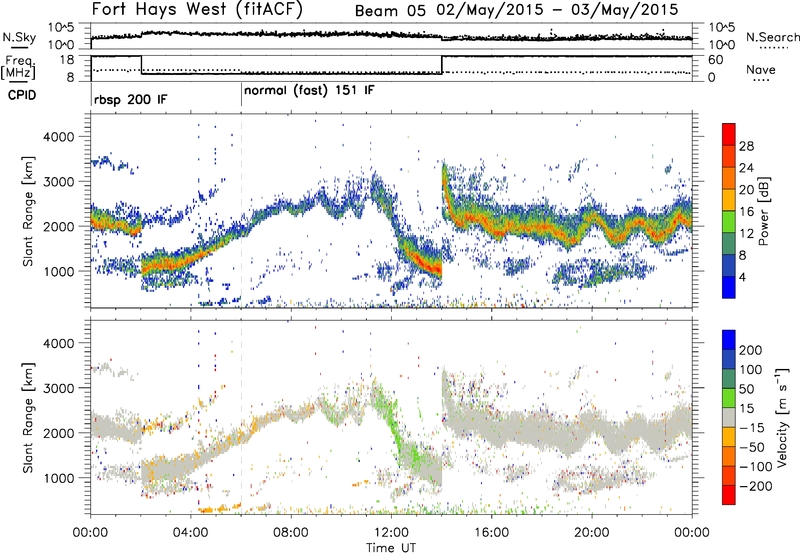The height and width of the screenshot is (554, 800).
Task: Click the 20:00 time tick label
Action: point(592,533)
